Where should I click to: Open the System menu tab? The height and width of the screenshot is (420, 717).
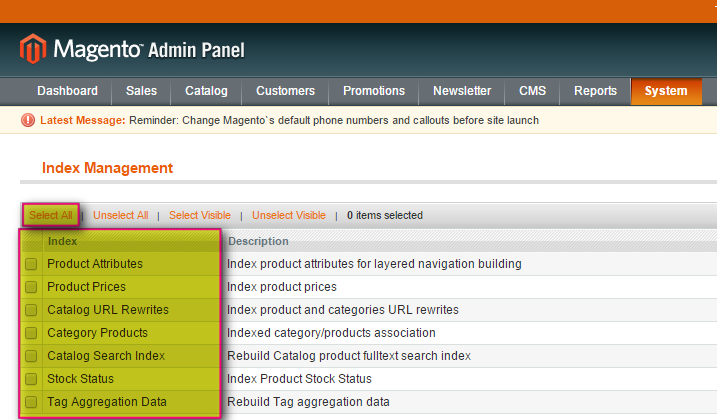pos(665,91)
